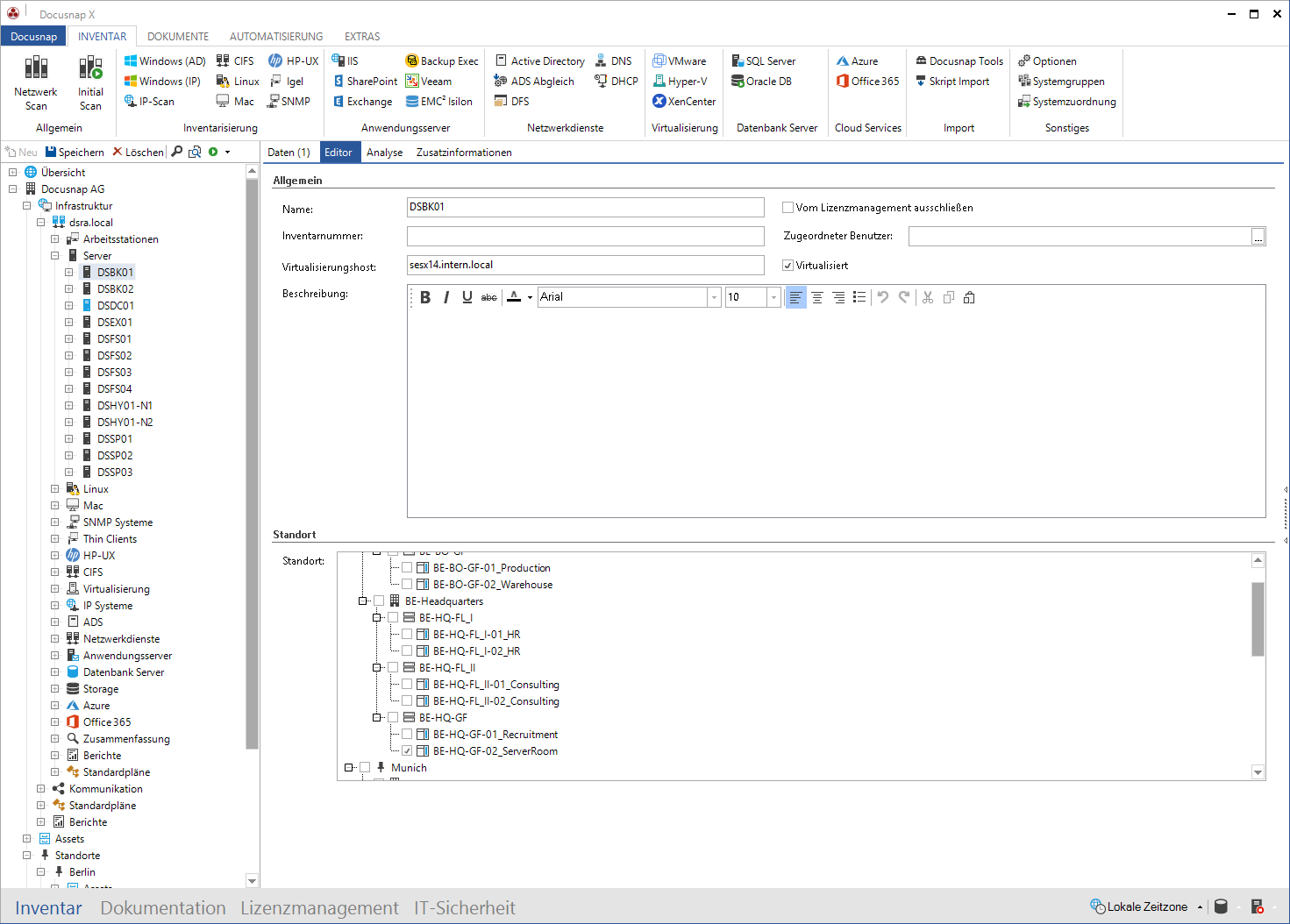
Task: Open SQL Server scan
Action: [x=764, y=61]
